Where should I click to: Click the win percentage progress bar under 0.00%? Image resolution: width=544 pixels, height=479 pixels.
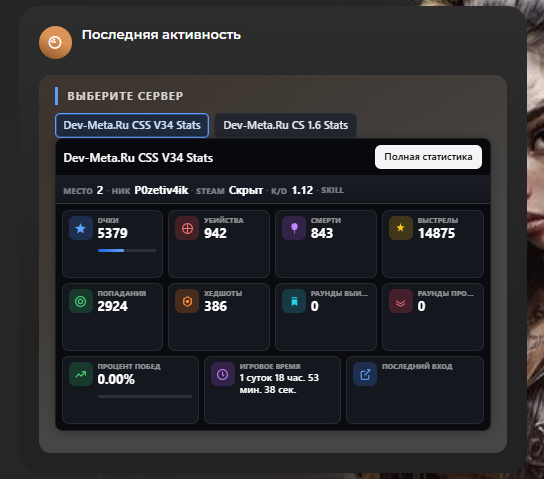coord(145,396)
